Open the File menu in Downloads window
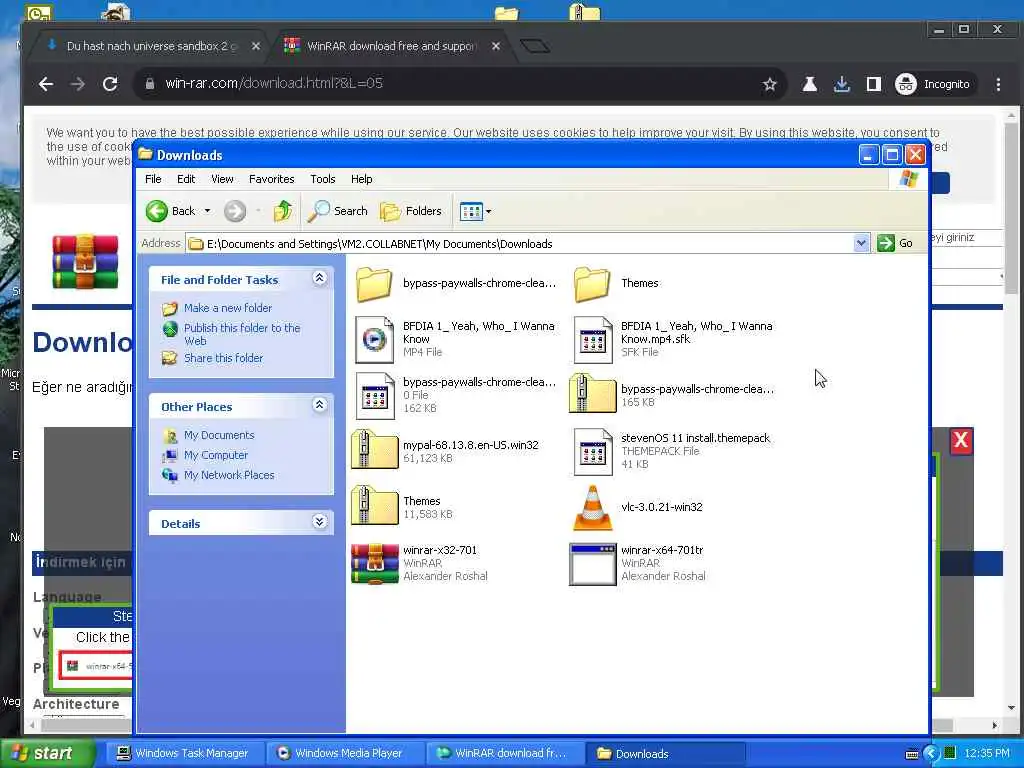Image resolution: width=1024 pixels, height=768 pixels. pos(153,179)
